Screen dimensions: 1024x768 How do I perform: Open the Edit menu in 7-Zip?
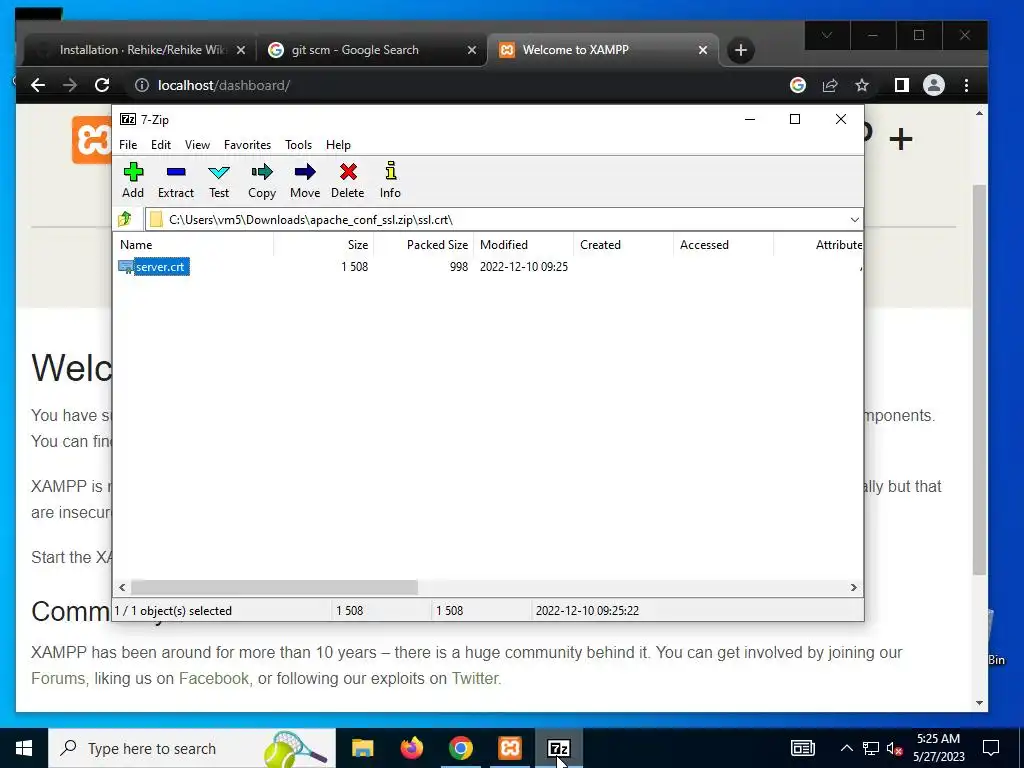pos(161,145)
